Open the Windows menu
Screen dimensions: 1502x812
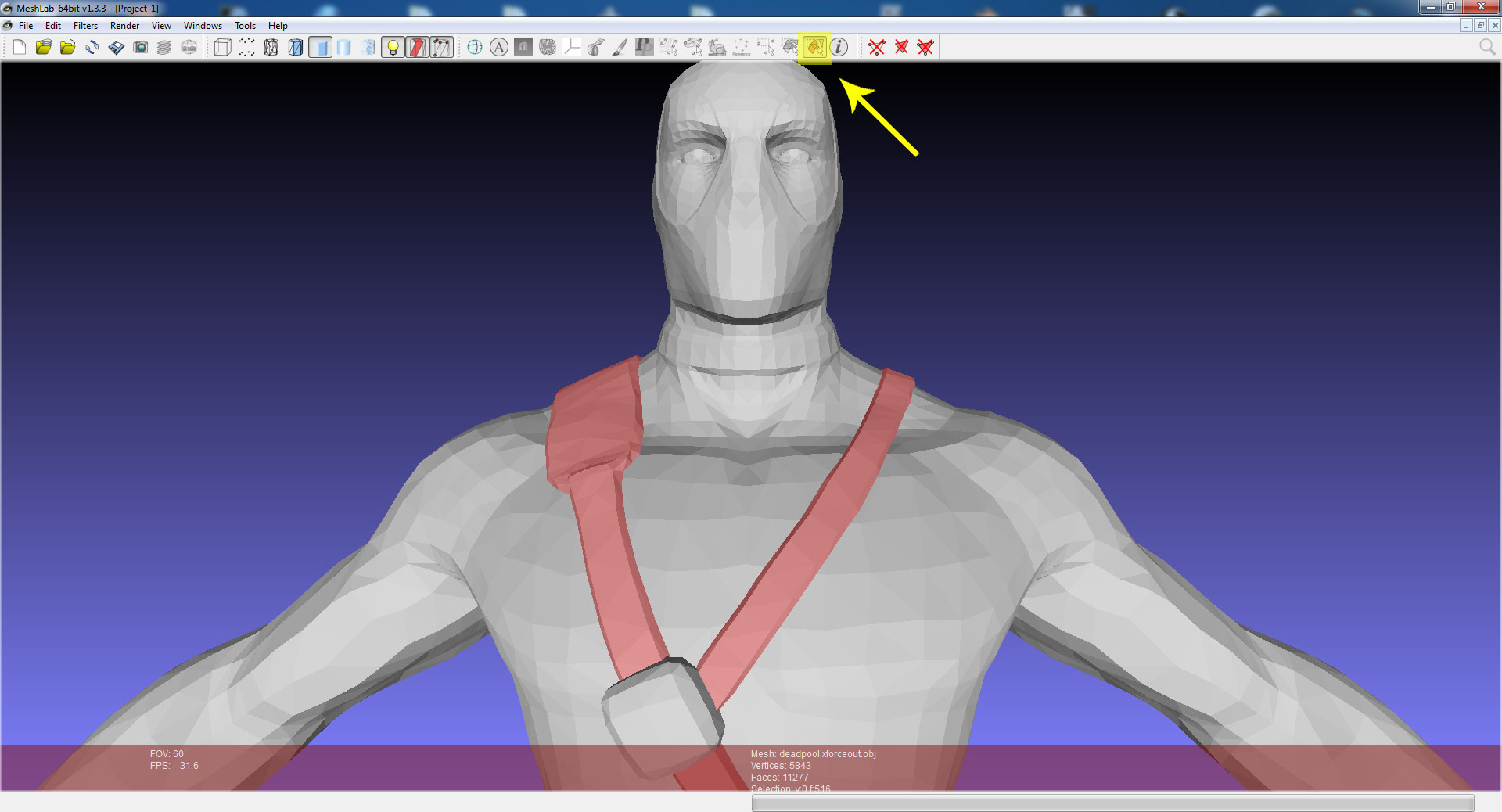pos(203,26)
